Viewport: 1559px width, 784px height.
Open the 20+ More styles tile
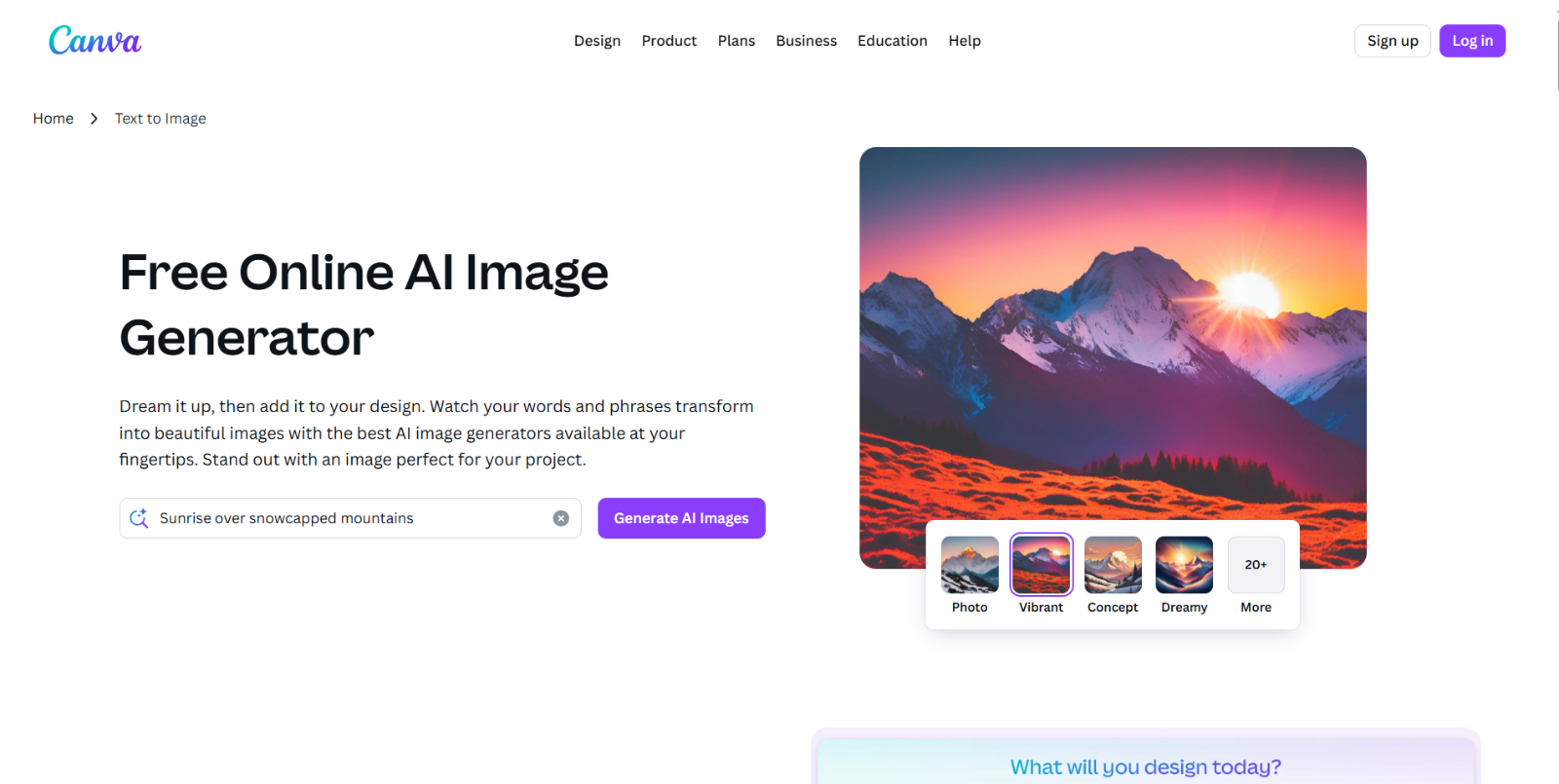[1256, 565]
